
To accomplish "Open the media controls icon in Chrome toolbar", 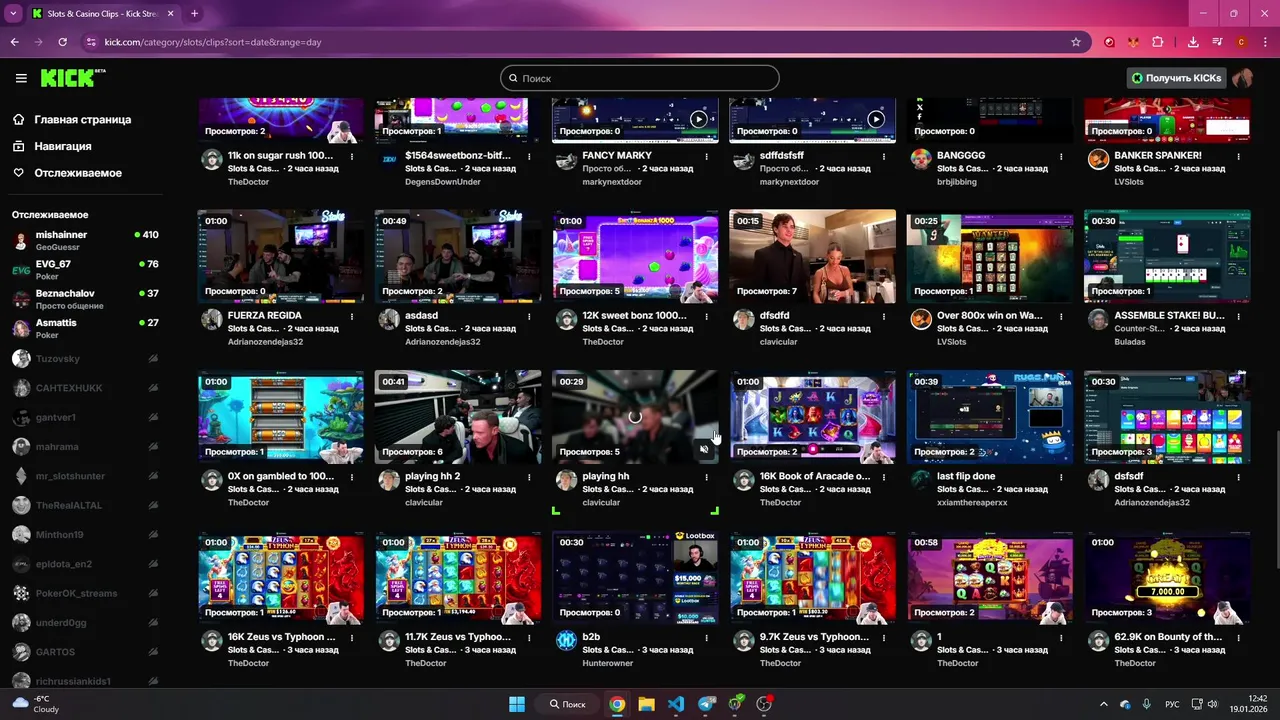I will pyautogui.click(x=1217, y=42).
